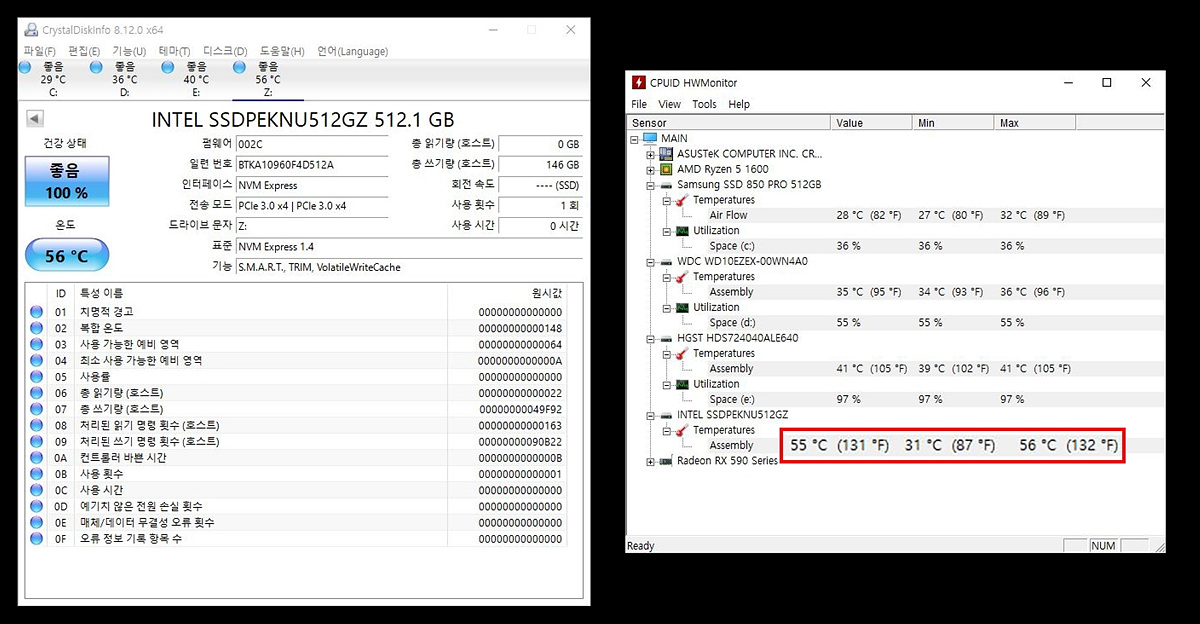This screenshot has width=1200, height=624.
Task: Click the status orb for 0F 오류 정보 기록 항목 수
Action: 37,539
